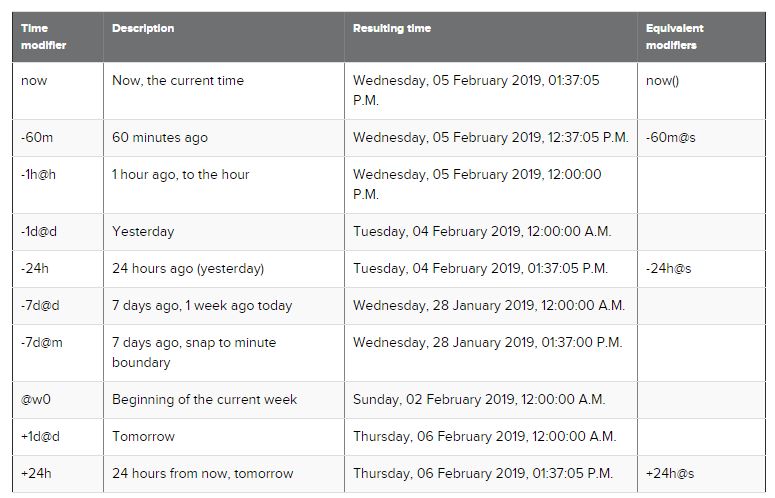Click the "1 hour ago, to the hour" description
The image size is (775, 498).
click(181, 175)
